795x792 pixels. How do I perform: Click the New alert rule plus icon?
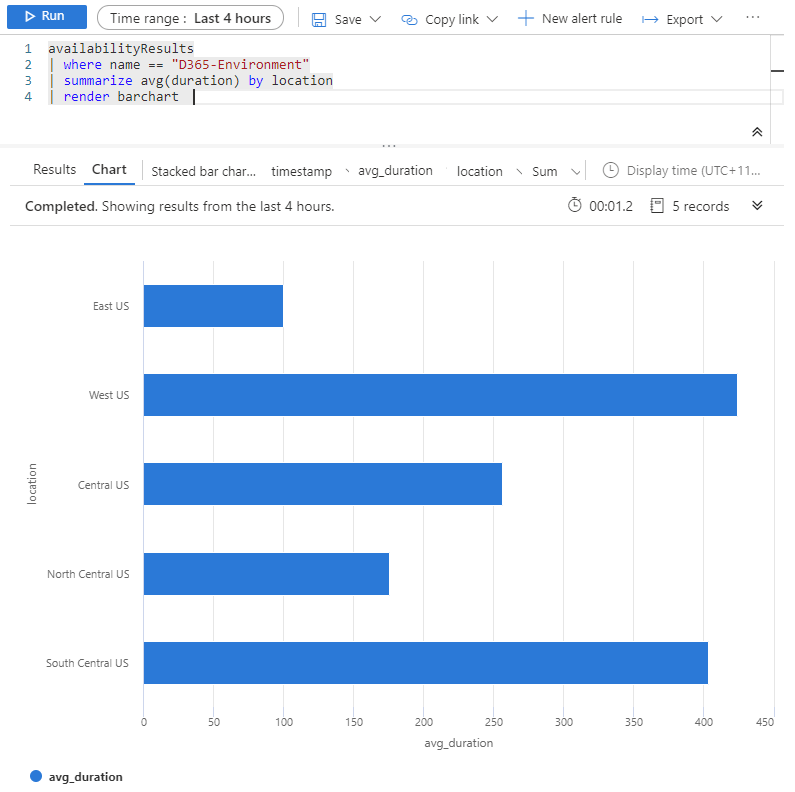[x=526, y=19]
